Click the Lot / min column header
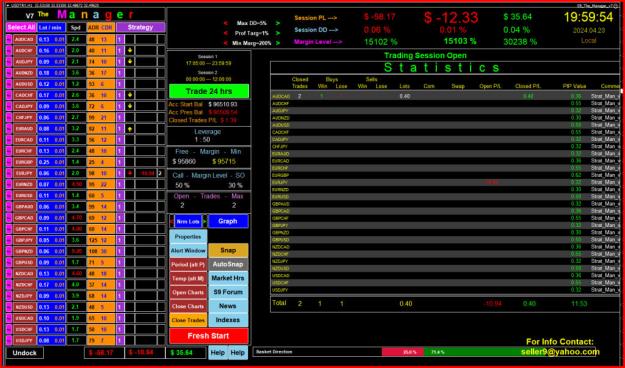Image resolution: width=625 pixels, height=368 pixels. click(x=51, y=28)
